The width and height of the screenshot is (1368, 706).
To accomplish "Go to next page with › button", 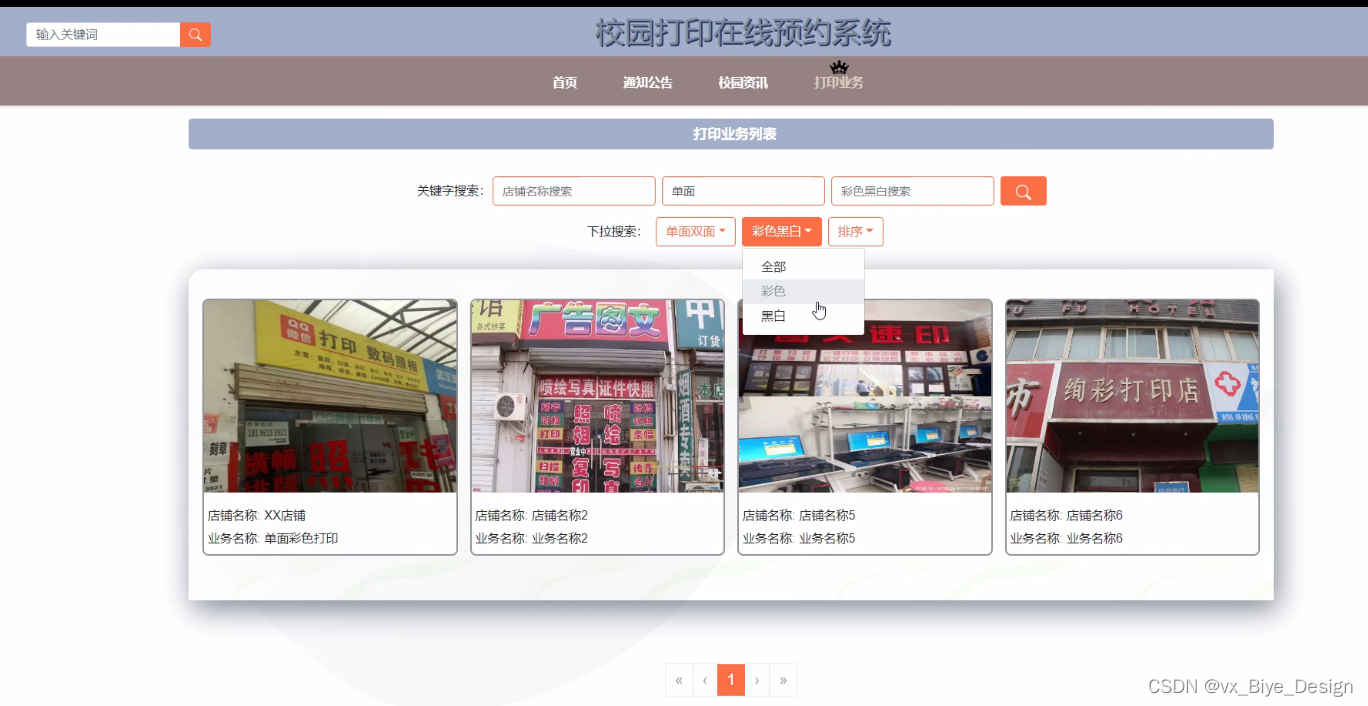I will coord(757,680).
